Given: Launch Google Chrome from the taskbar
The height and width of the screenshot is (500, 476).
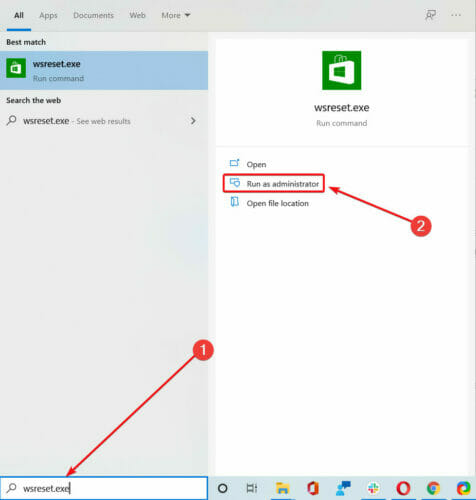Looking at the screenshot, I should (433, 488).
